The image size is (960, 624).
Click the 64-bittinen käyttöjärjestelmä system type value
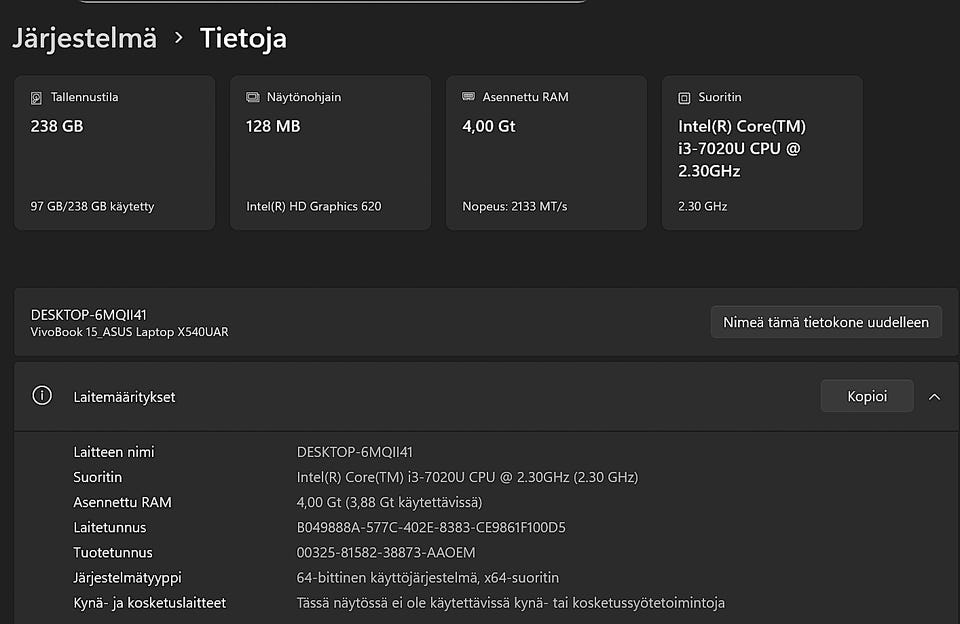click(428, 577)
